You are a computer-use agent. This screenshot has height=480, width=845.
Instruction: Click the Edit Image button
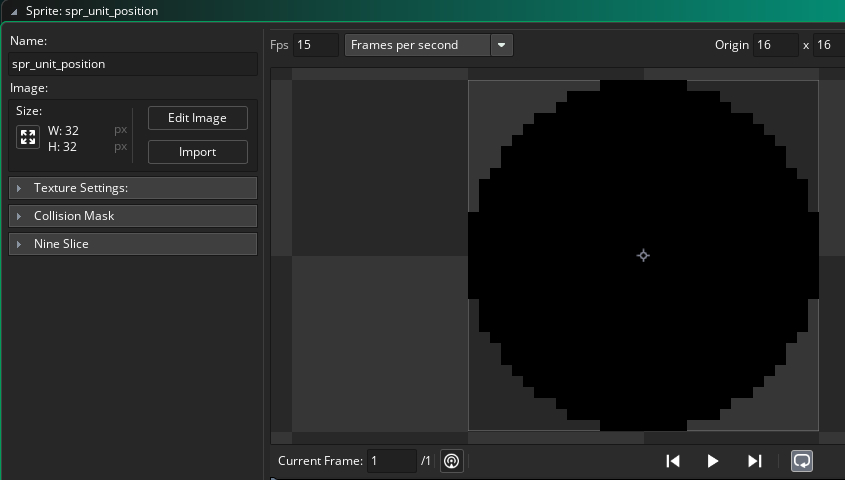pyautogui.click(x=198, y=118)
